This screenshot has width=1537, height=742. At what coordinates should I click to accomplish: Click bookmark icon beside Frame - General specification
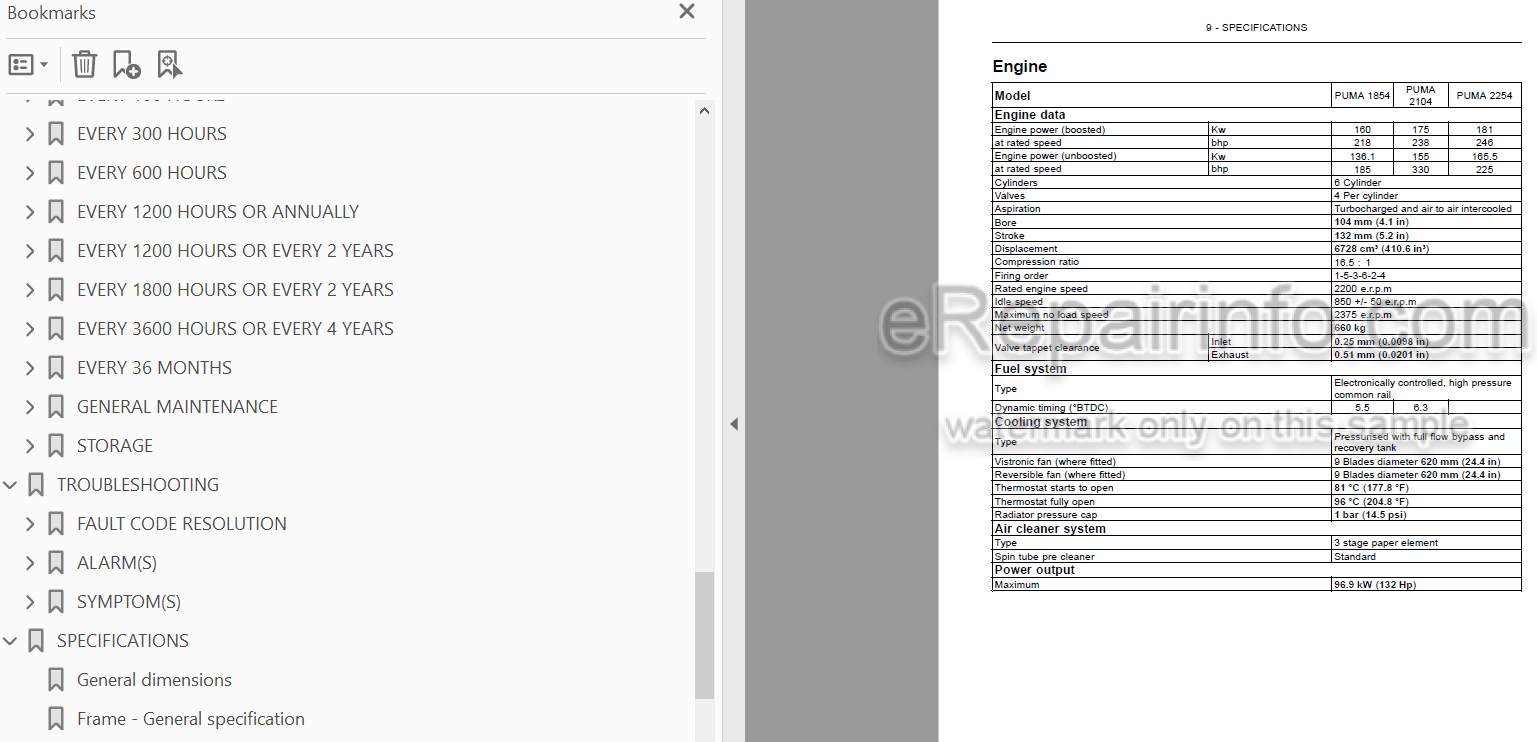coord(56,719)
